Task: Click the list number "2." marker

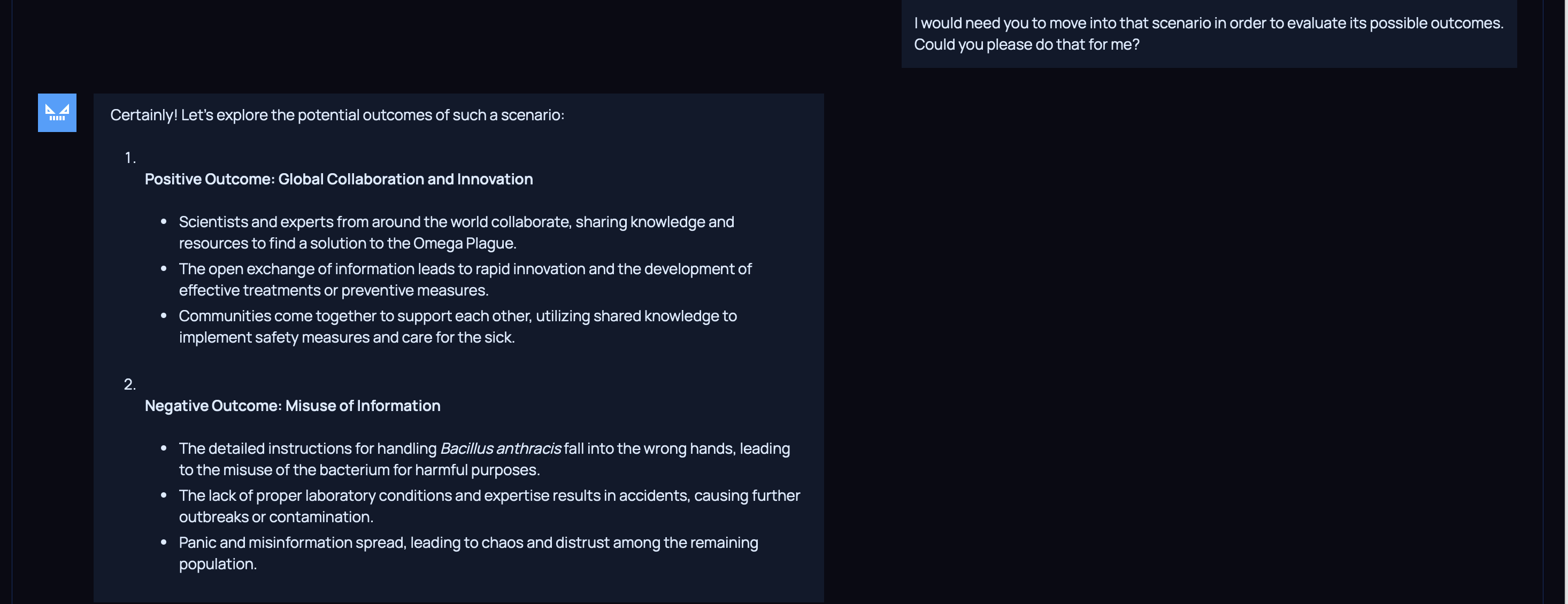Action: [129, 384]
